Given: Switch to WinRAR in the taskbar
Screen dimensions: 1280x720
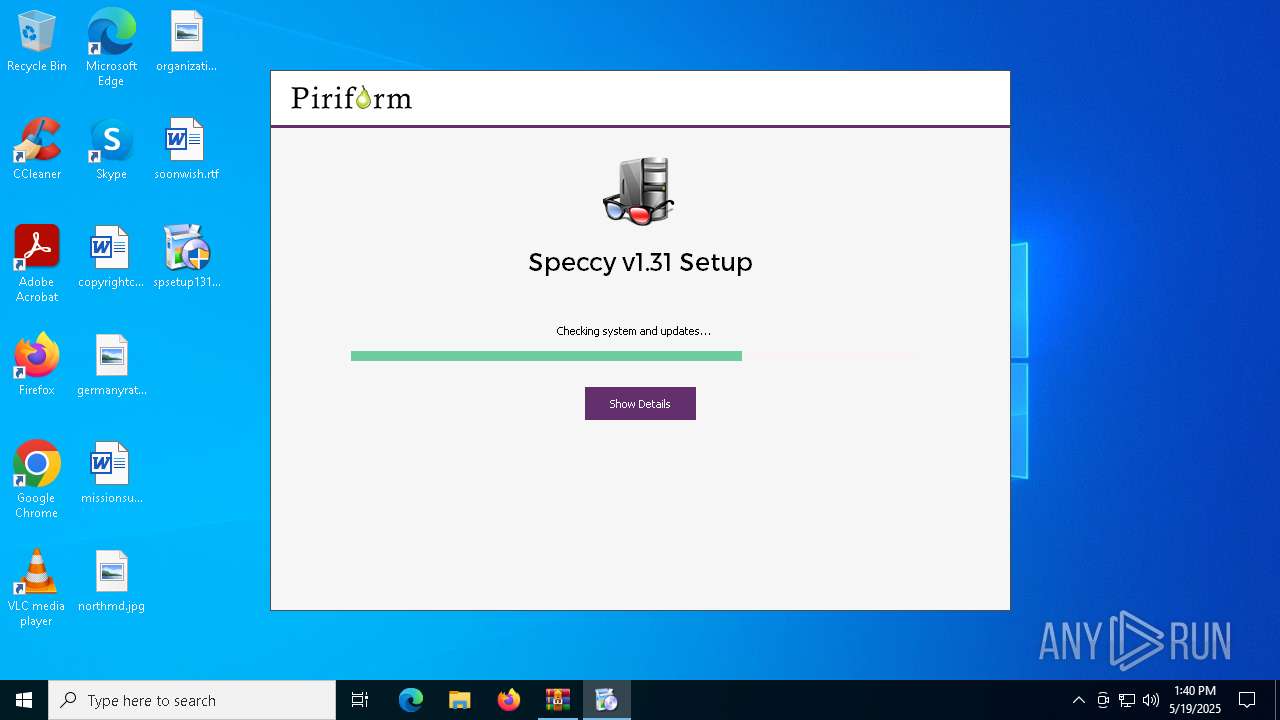Looking at the screenshot, I should [x=558, y=700].
